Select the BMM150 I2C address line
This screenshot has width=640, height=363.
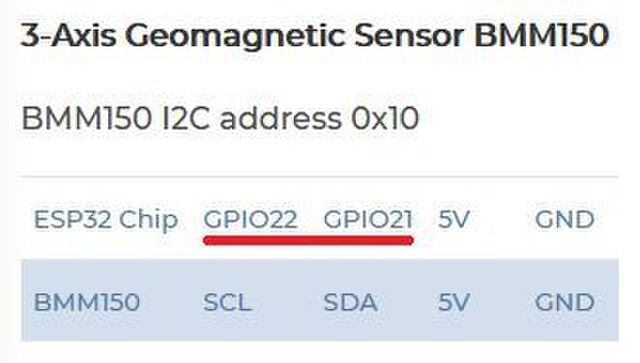coord(220,118)
